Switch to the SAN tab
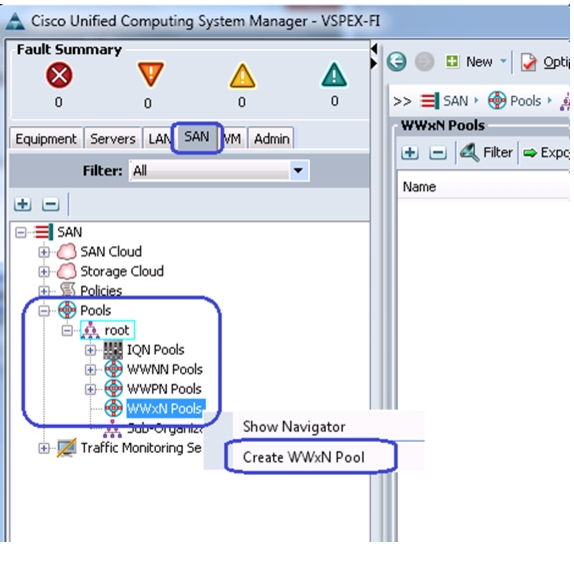 tap(197, 137)
